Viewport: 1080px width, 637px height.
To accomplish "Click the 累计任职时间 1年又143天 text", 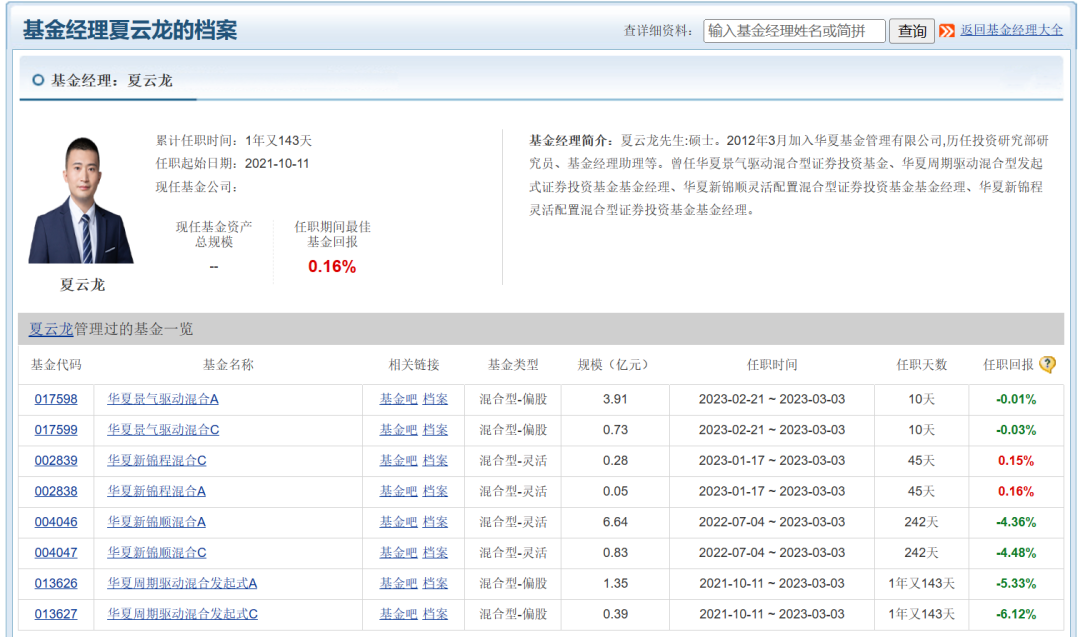I will (x=233, y=140).
